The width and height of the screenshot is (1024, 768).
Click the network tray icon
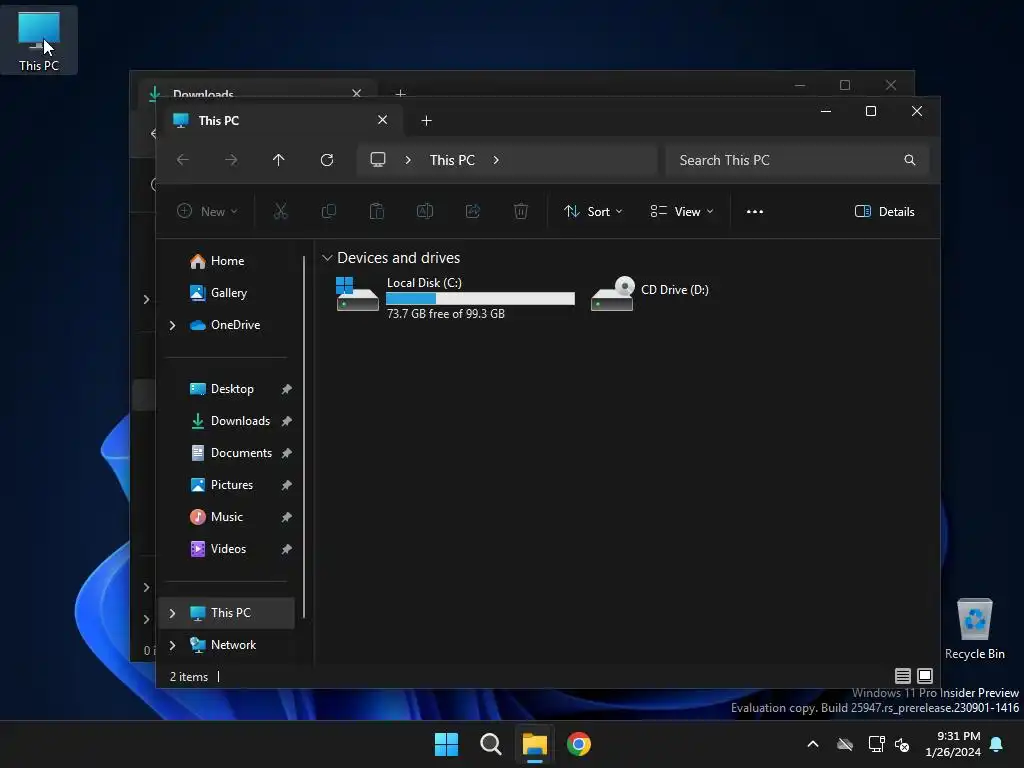tap(876, 744)
